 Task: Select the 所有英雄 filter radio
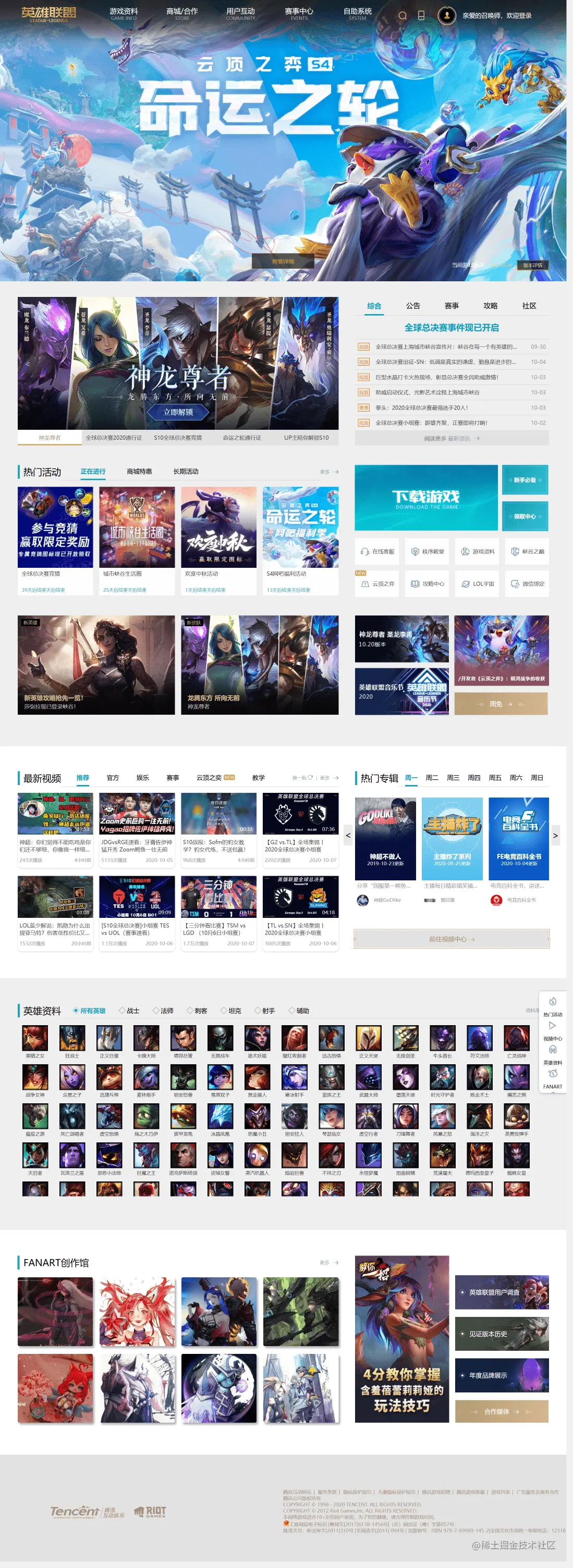[89, 1011]
